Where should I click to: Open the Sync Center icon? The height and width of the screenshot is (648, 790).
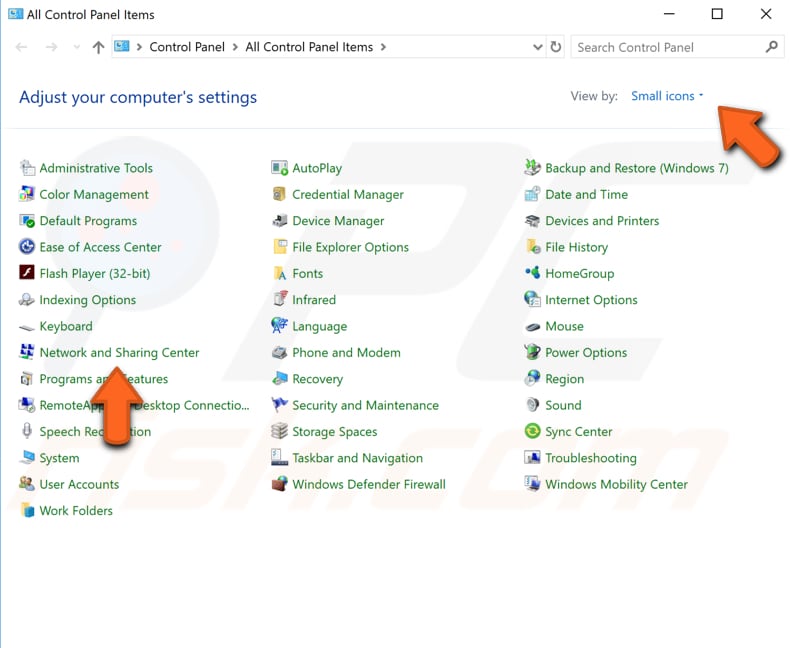pos(533,431)
